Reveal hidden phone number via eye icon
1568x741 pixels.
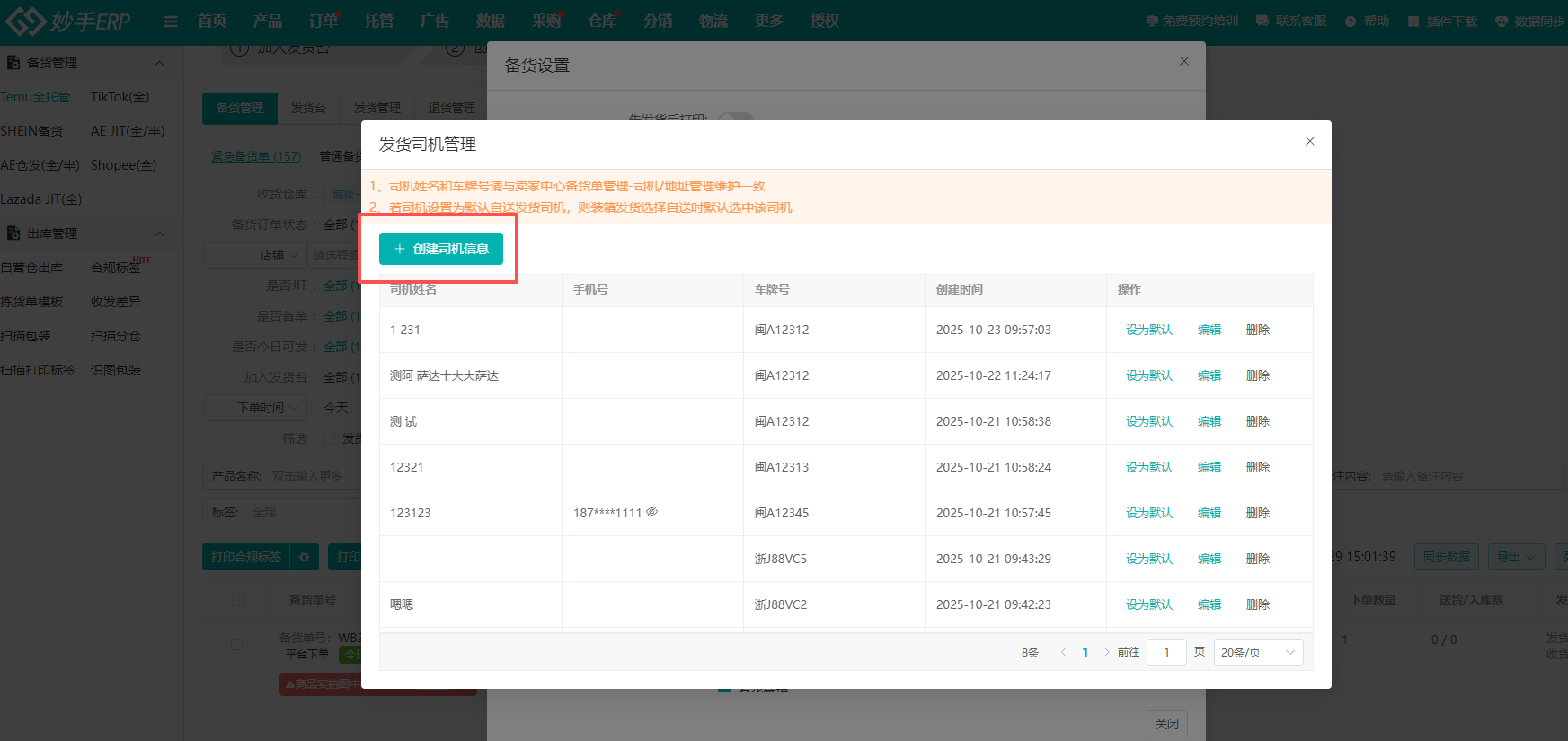[x=652, y=512]
